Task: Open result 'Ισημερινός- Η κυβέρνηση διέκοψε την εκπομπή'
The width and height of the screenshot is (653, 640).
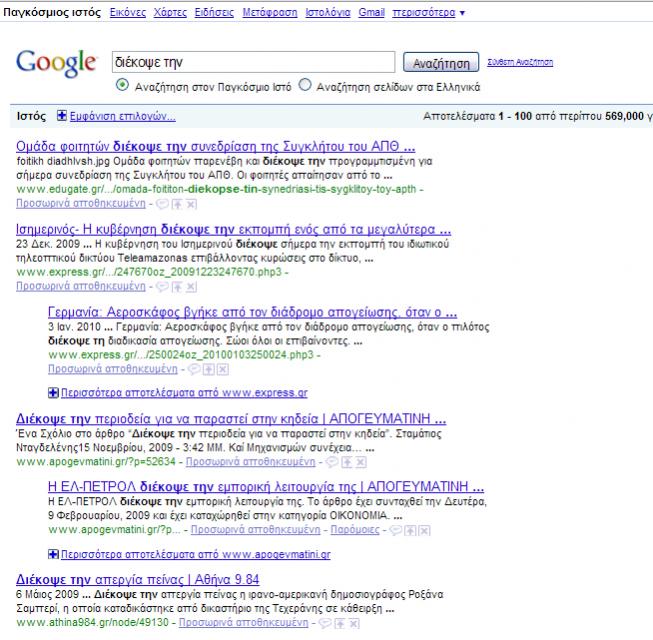Action: coord(234,229)
